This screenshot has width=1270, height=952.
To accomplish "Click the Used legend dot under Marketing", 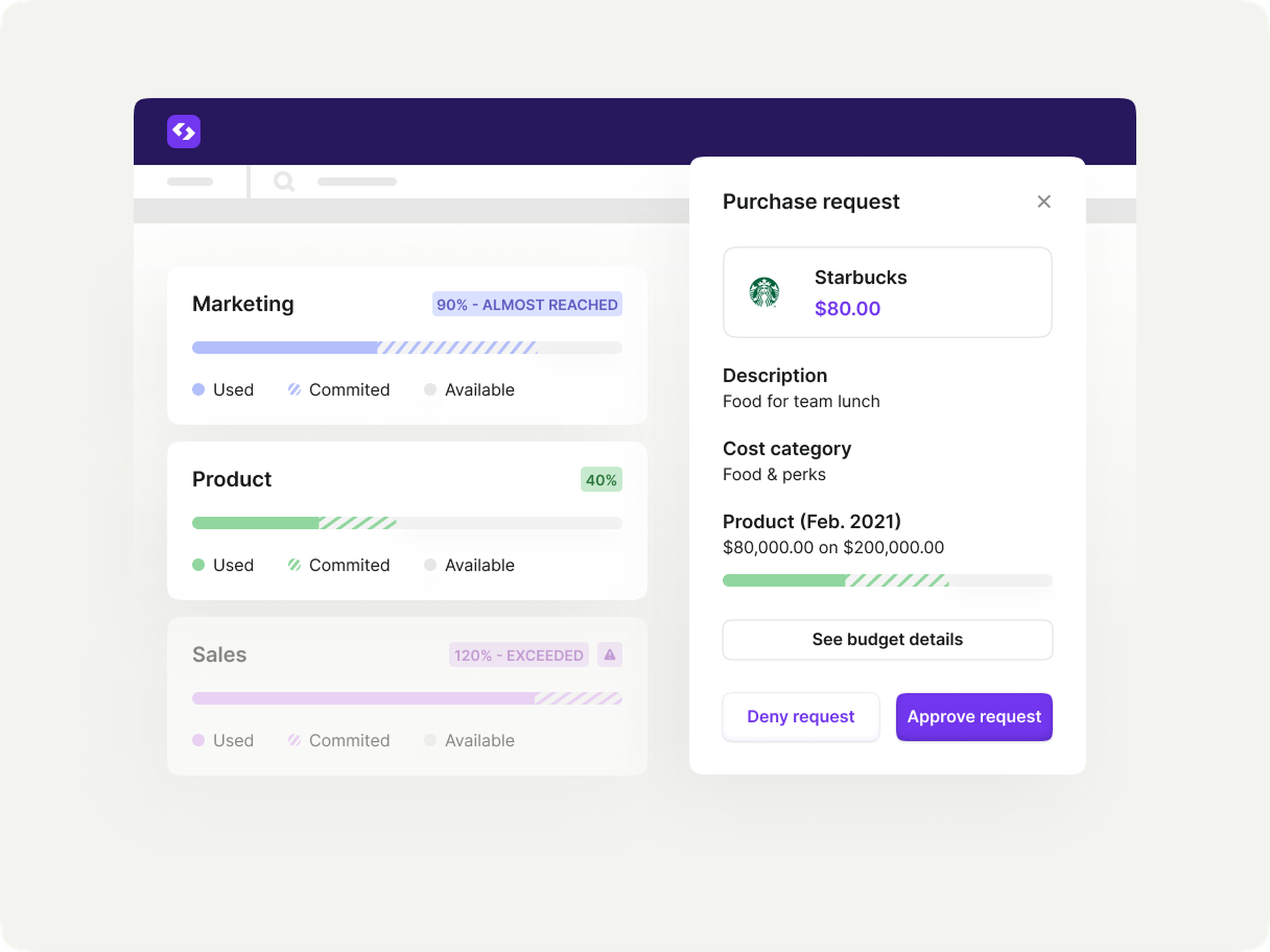I will tap(198, 390).
